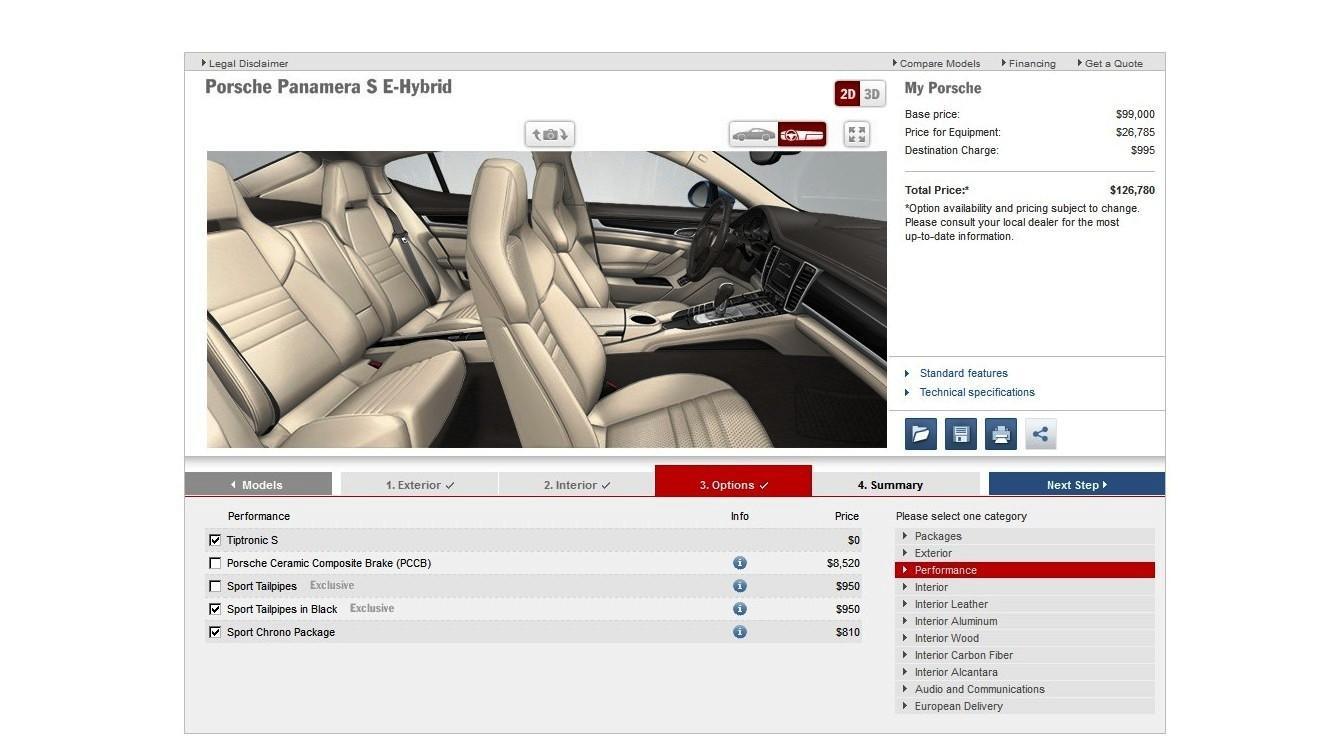Click the Porsche Panamera S E-Hybrid title

tap(328, 87)
